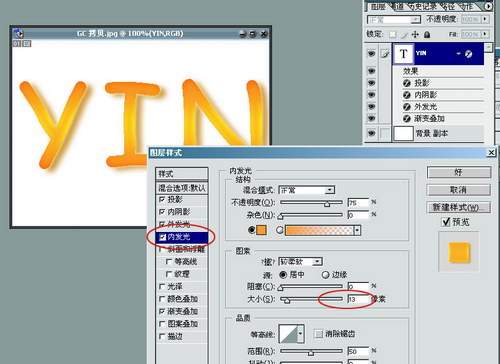Switch to the 历史记录 tab
The height and width of the screenshot is (364, 500).
424,7
